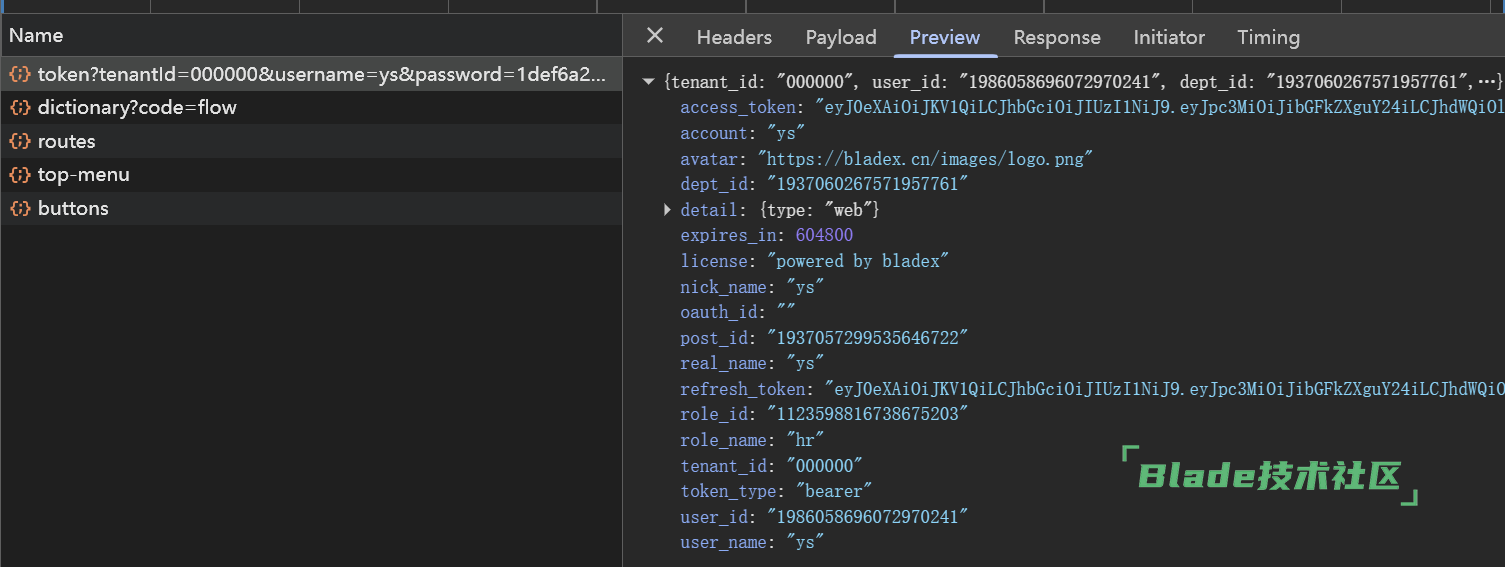This screenshot has width=1505, height=567.
Task: Click the JSON icon beside the buttons request
Action: coord(19,209)
